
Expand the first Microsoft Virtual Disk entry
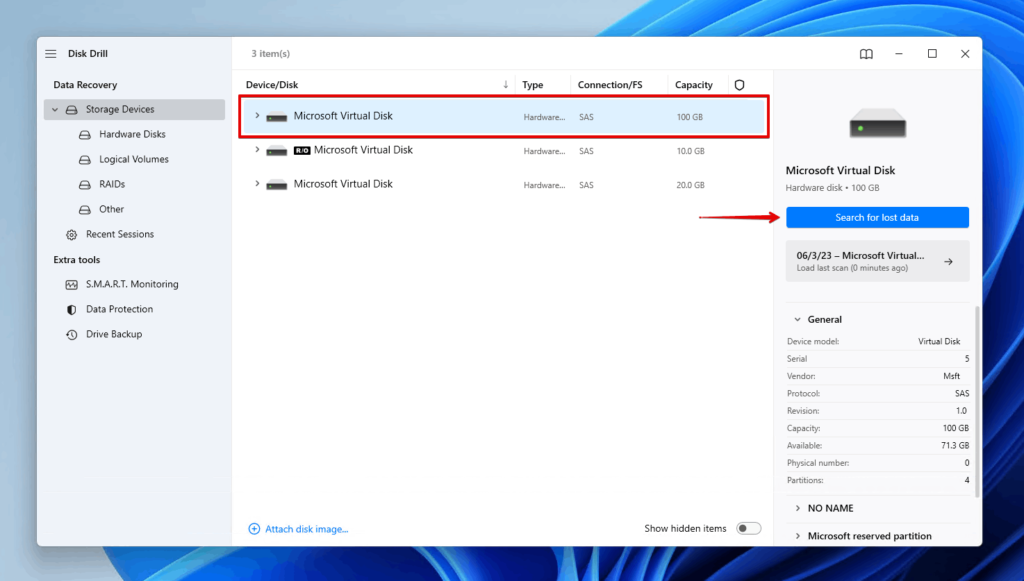tap(257, 116)
